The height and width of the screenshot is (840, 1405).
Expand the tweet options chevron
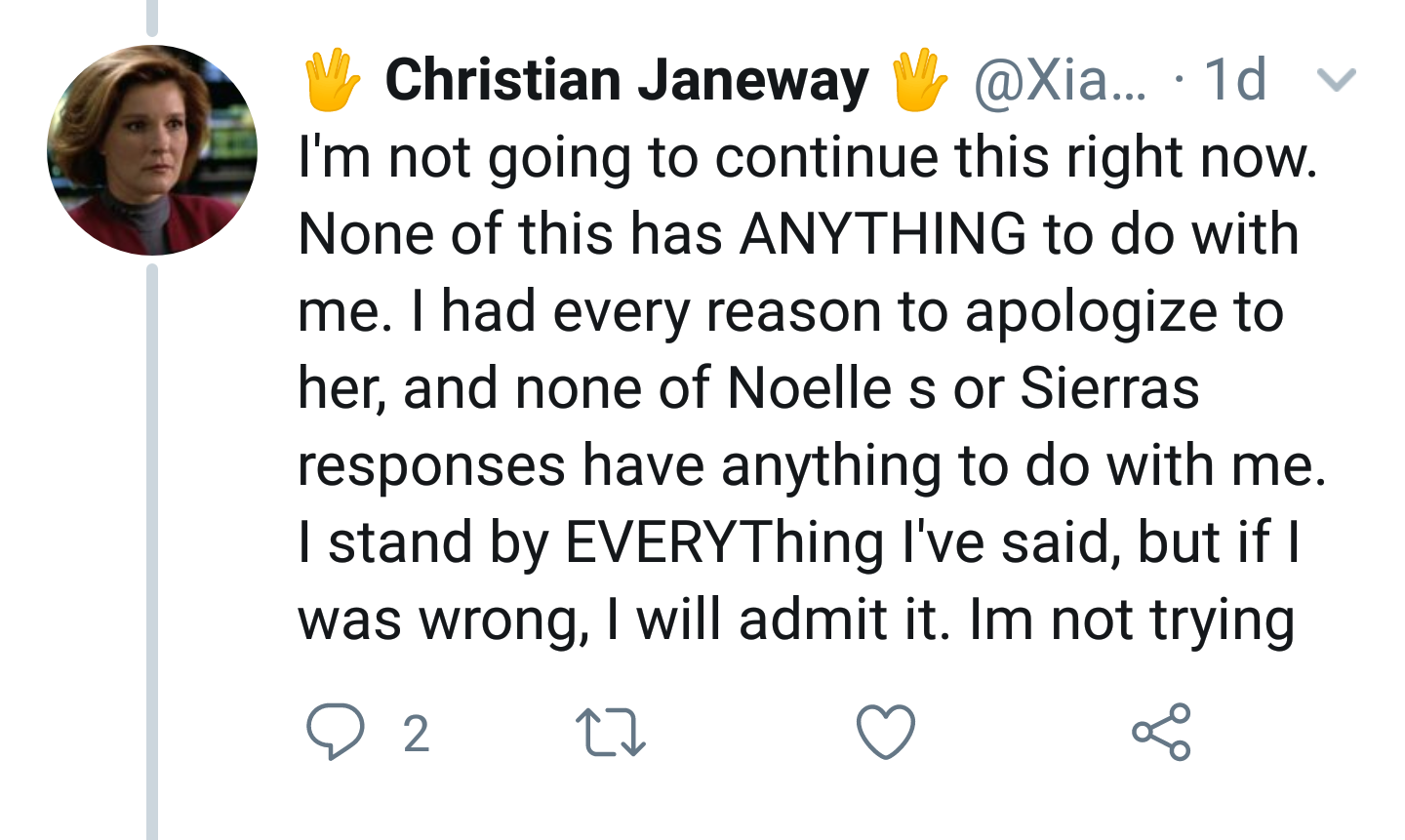1336,80
